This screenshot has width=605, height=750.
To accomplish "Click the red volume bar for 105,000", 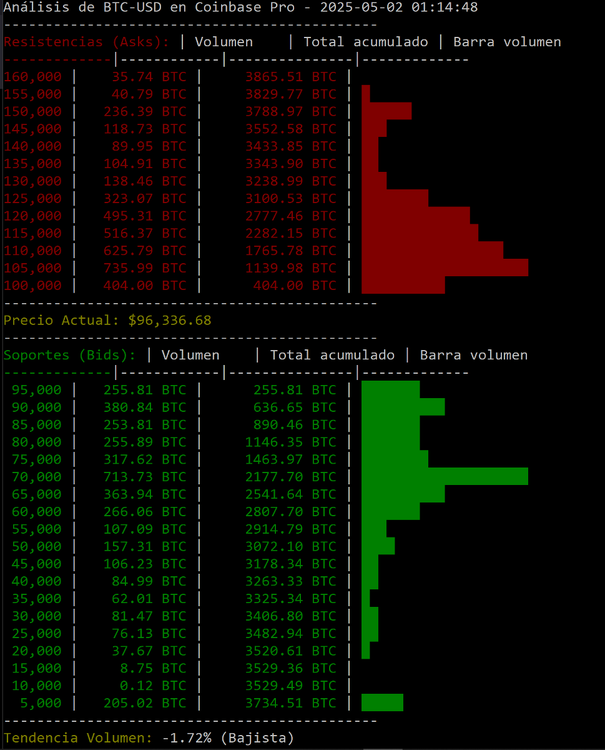I will [x=444, y=267].
